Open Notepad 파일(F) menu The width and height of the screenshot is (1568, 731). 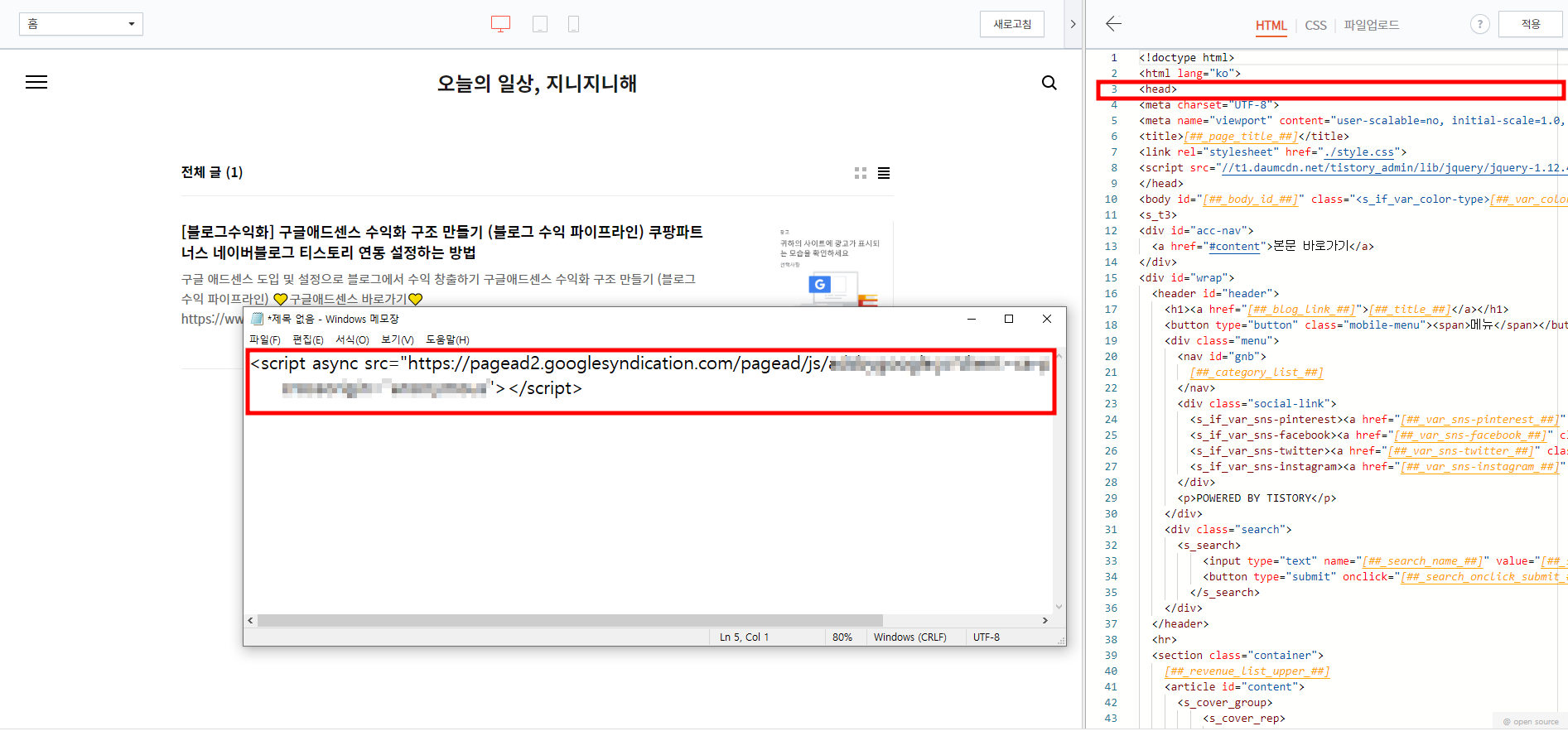pyautogui.click(x=265, y=339)
